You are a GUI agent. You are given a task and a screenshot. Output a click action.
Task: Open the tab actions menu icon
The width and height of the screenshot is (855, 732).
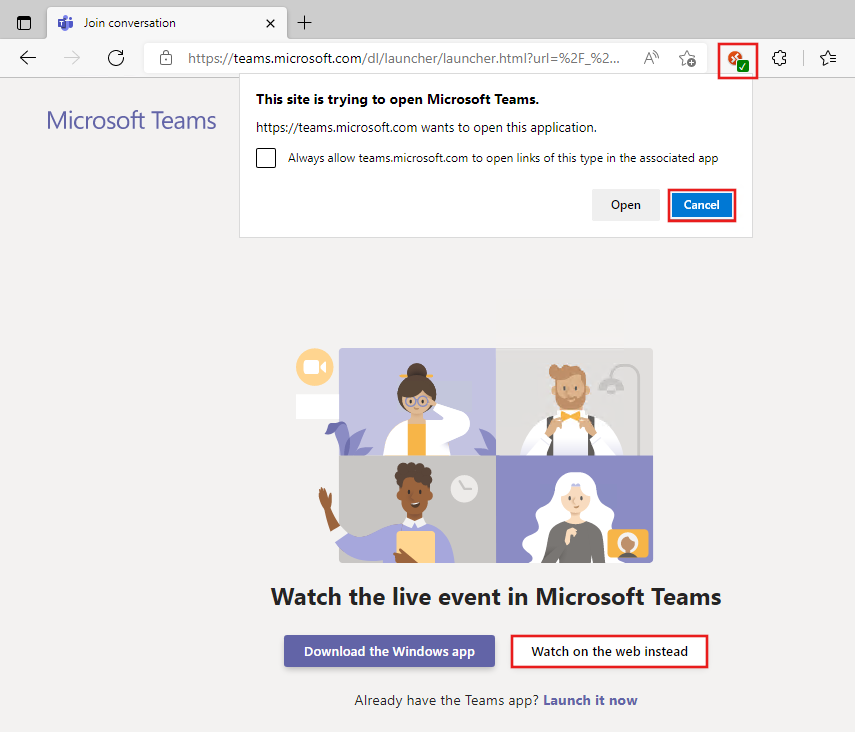pos(24,23)
